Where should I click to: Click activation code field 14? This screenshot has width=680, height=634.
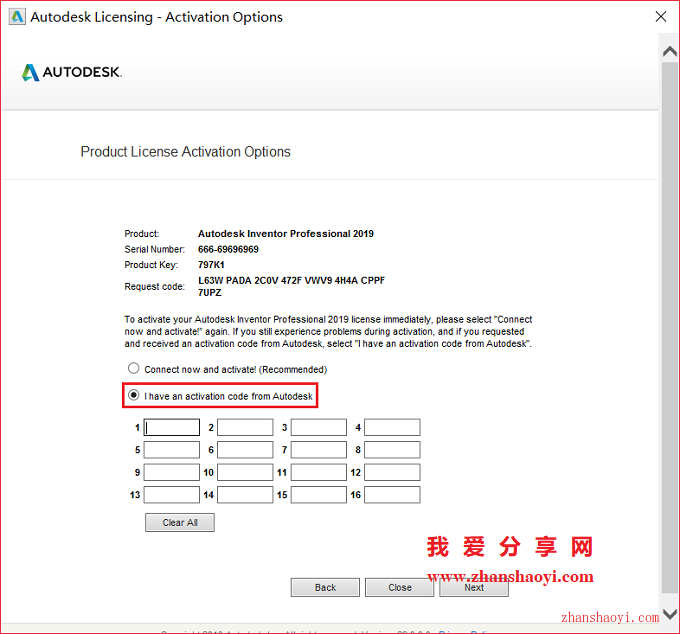(x=245, y=495)
